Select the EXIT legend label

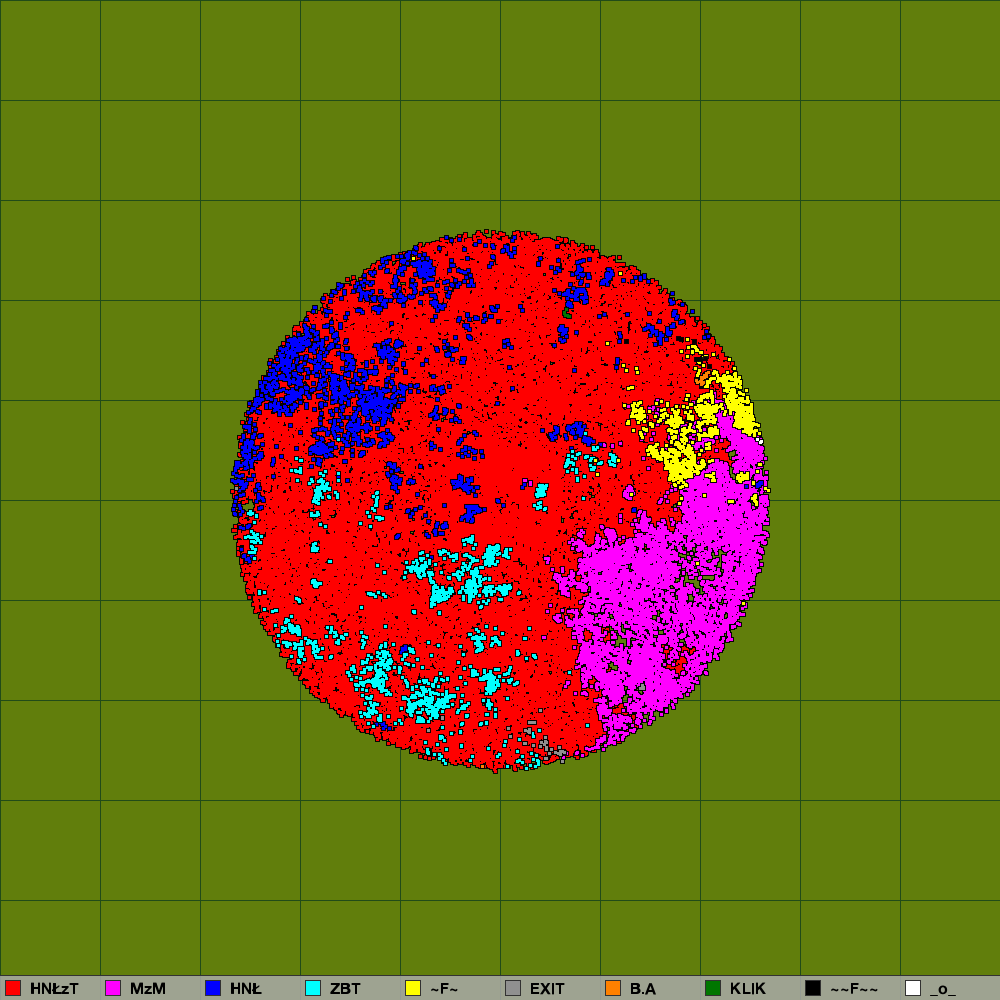547,989
